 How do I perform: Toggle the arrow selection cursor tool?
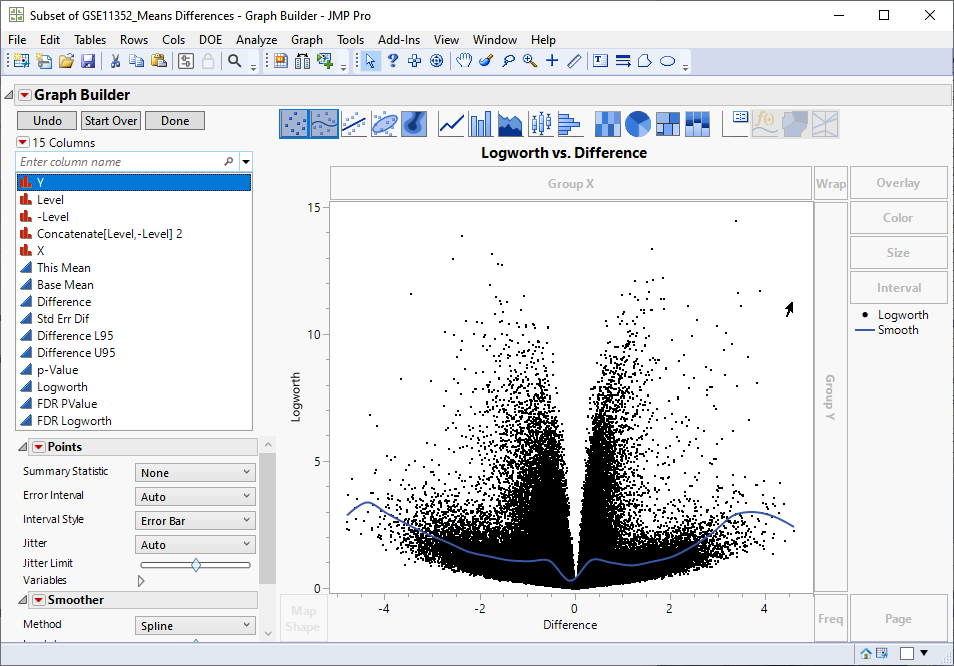(370, 61)
